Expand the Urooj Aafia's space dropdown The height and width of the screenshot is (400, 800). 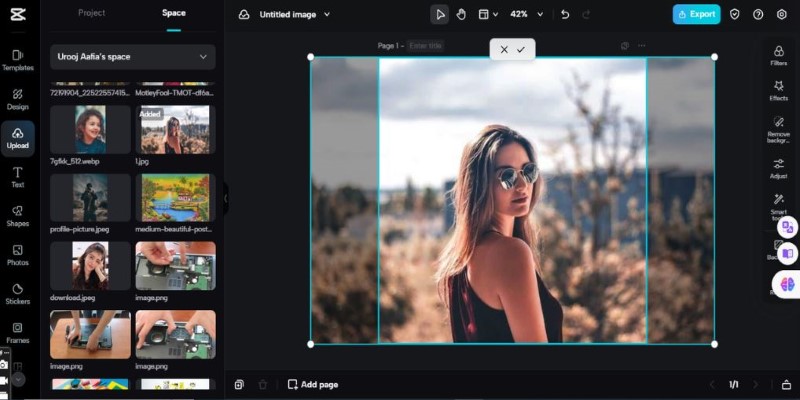coord(133,57)
